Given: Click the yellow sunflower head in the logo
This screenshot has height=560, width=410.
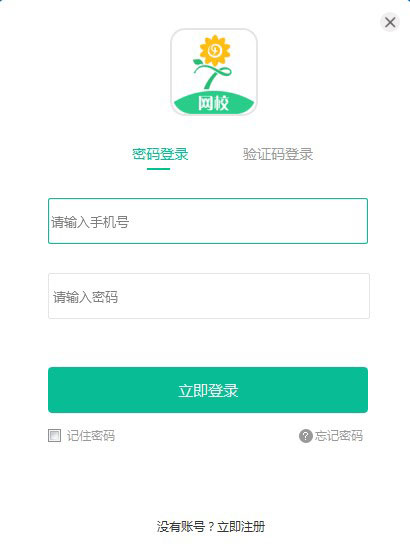Looking at the screenshot, I should 215,50.
